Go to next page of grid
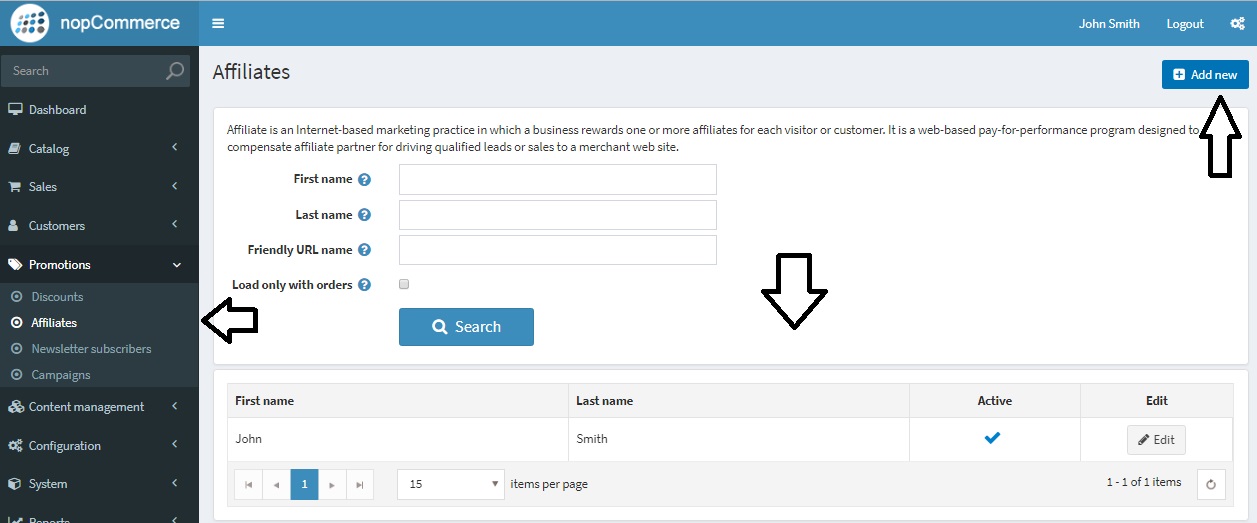Viewport: 1257px width, 523px height. [332, 484]
